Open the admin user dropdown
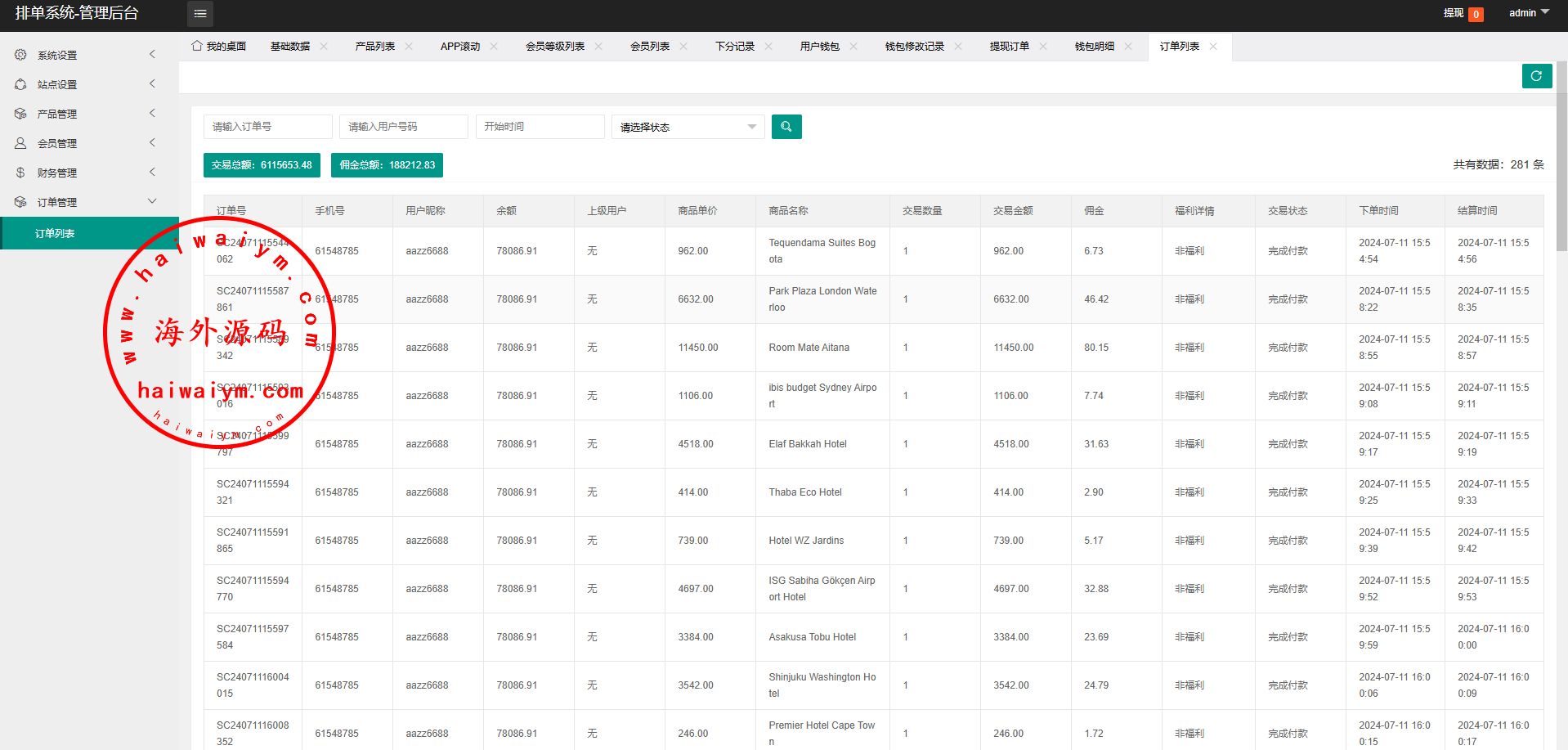This screenshot has width=1568, height=750. click(1528, 13)
